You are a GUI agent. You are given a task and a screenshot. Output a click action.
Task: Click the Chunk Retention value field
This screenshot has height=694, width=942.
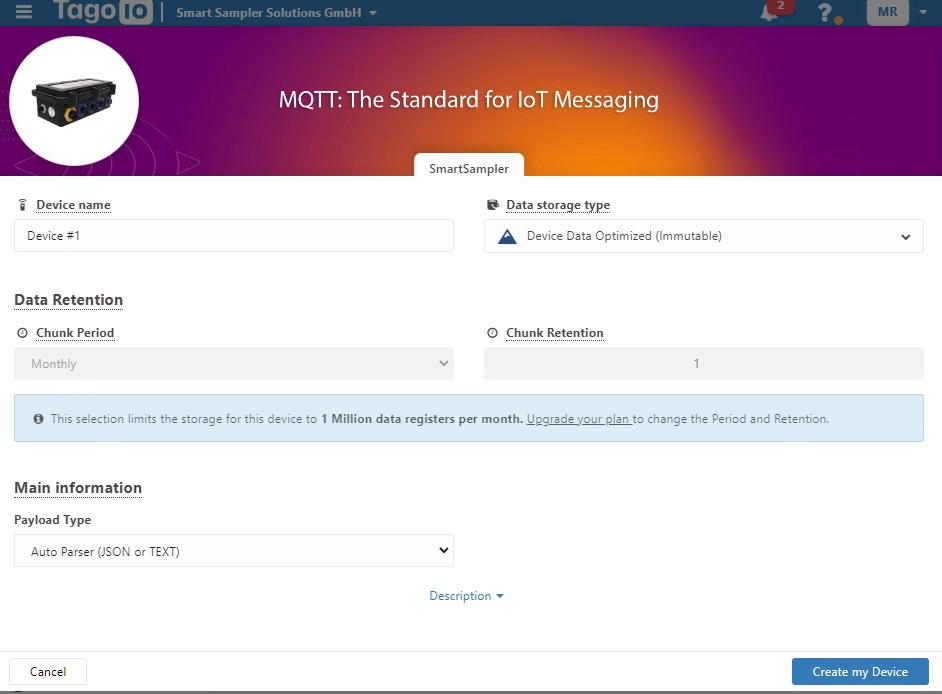tap(703, 364)
